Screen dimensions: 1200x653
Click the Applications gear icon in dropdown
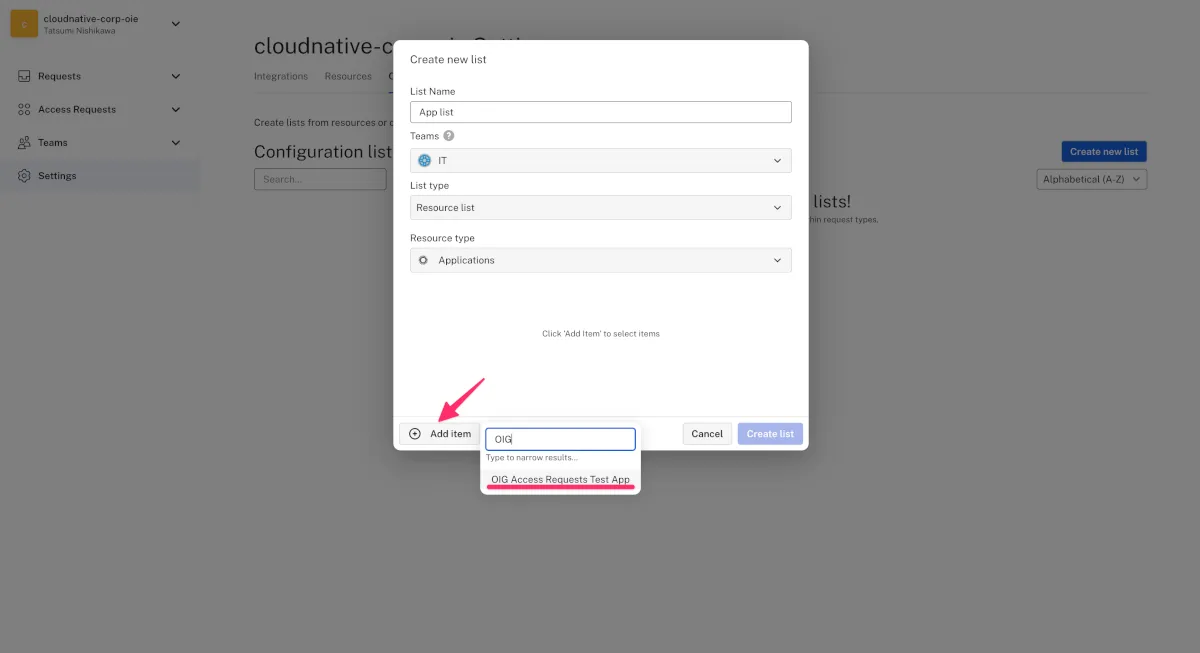(423, 260)
